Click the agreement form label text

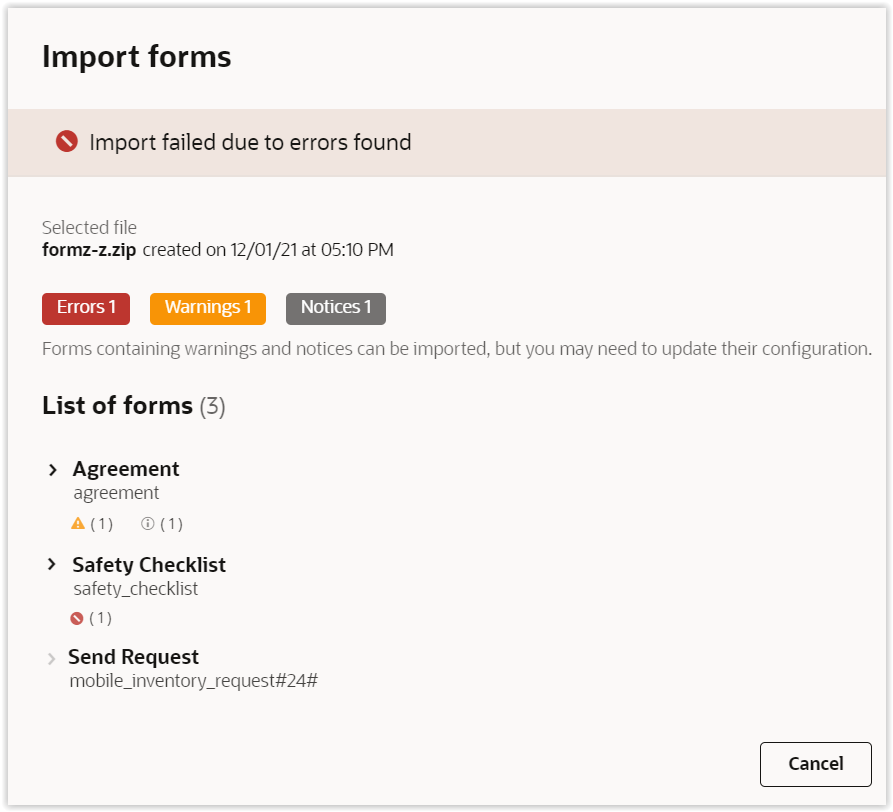[116, 493]
